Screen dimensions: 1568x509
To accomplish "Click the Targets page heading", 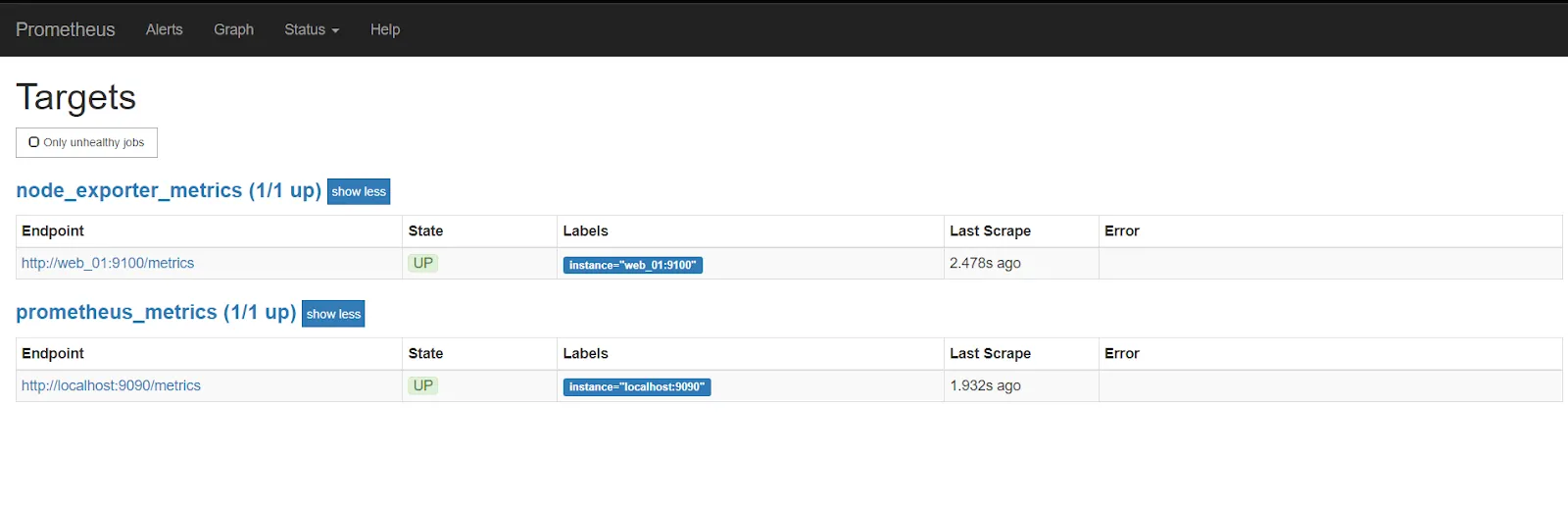I will (x=76, y=97).
